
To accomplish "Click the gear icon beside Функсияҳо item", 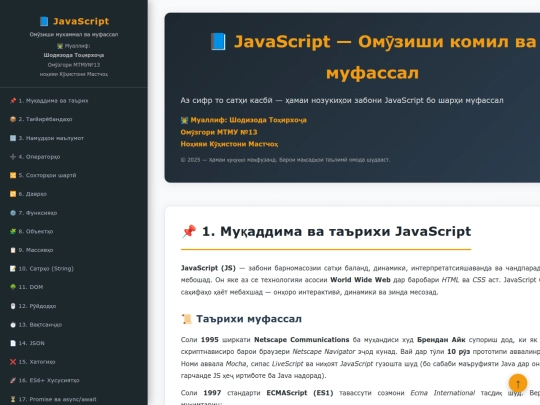I will 13,213.
